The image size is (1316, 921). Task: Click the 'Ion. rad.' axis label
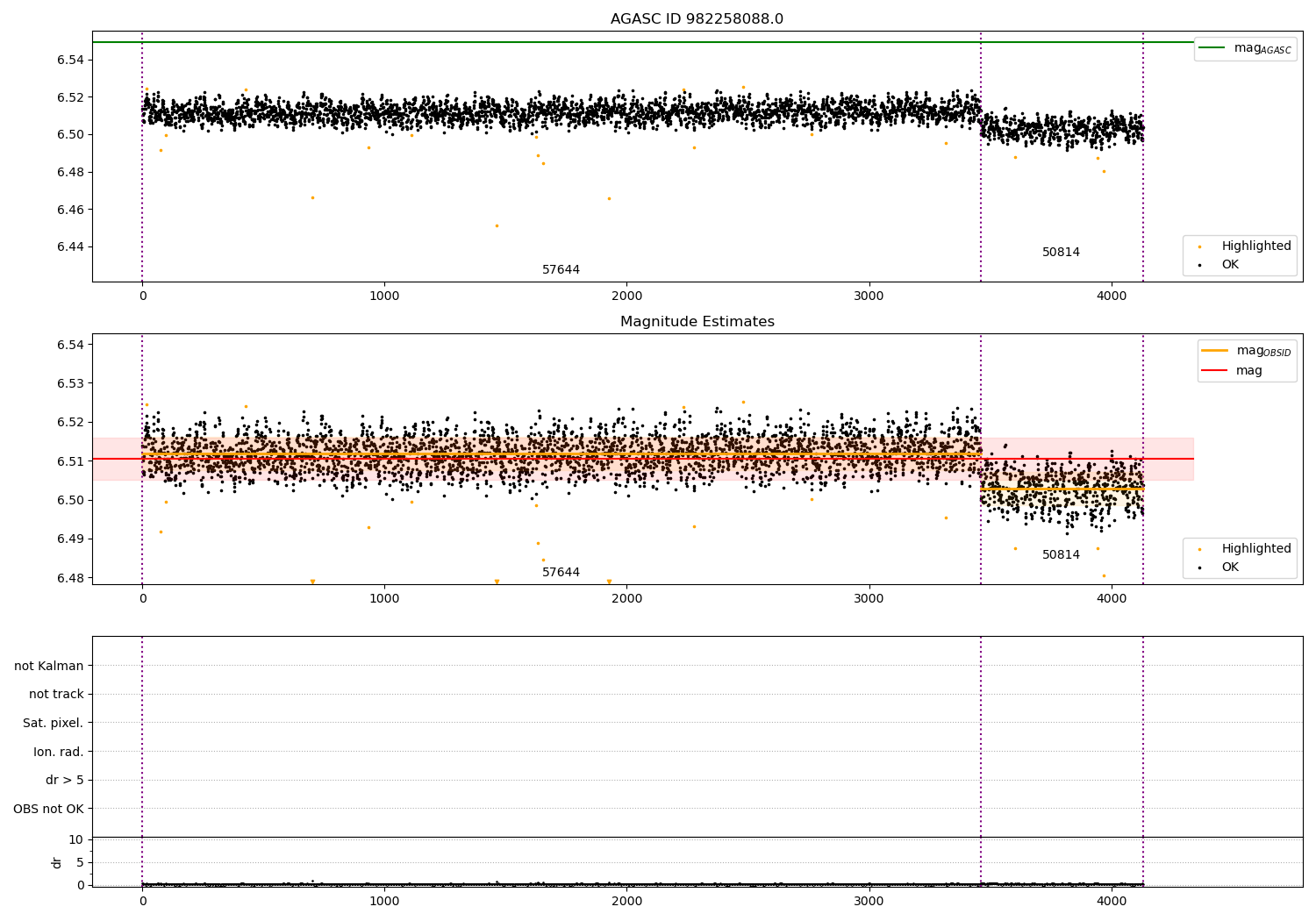point(59,752)
